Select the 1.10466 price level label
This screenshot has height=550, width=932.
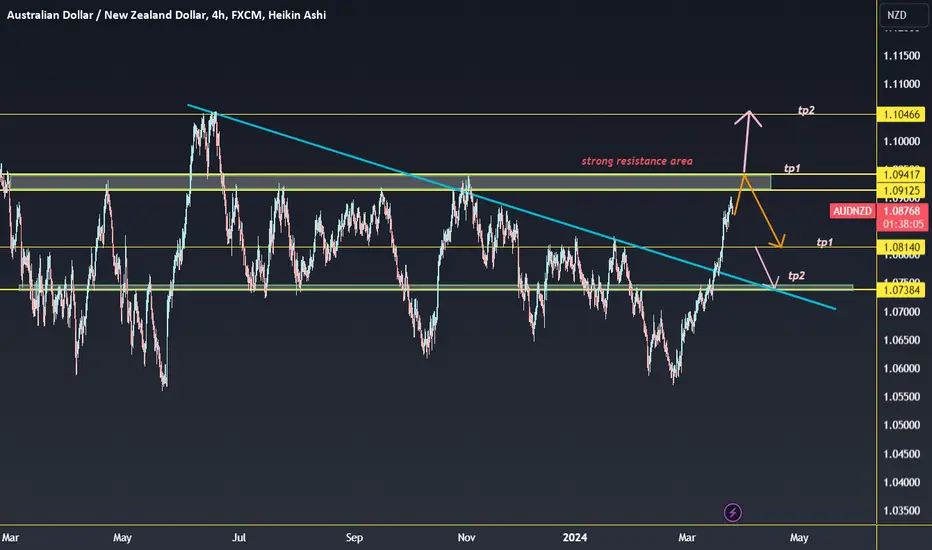click(x=901, y=114)
